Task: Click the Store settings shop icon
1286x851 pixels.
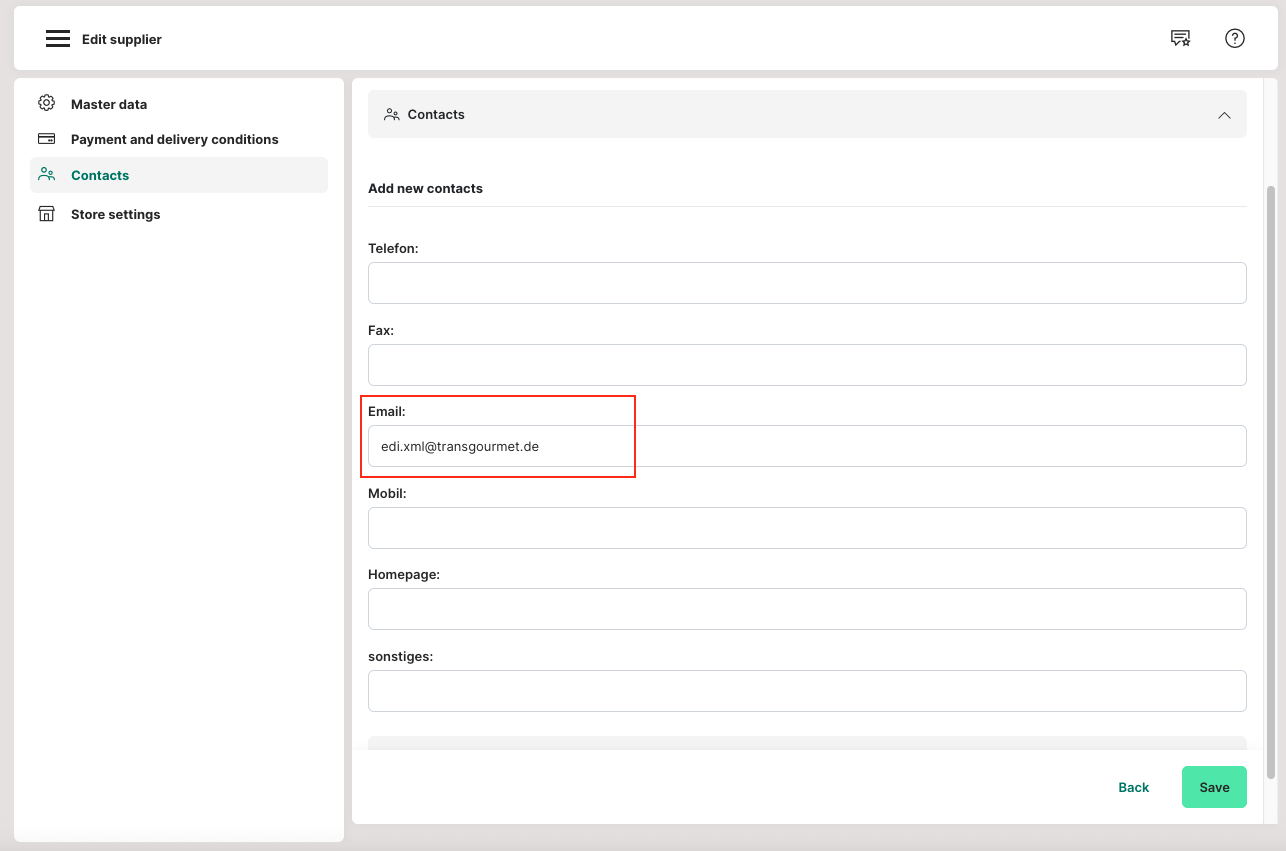Action: [46, 214]
